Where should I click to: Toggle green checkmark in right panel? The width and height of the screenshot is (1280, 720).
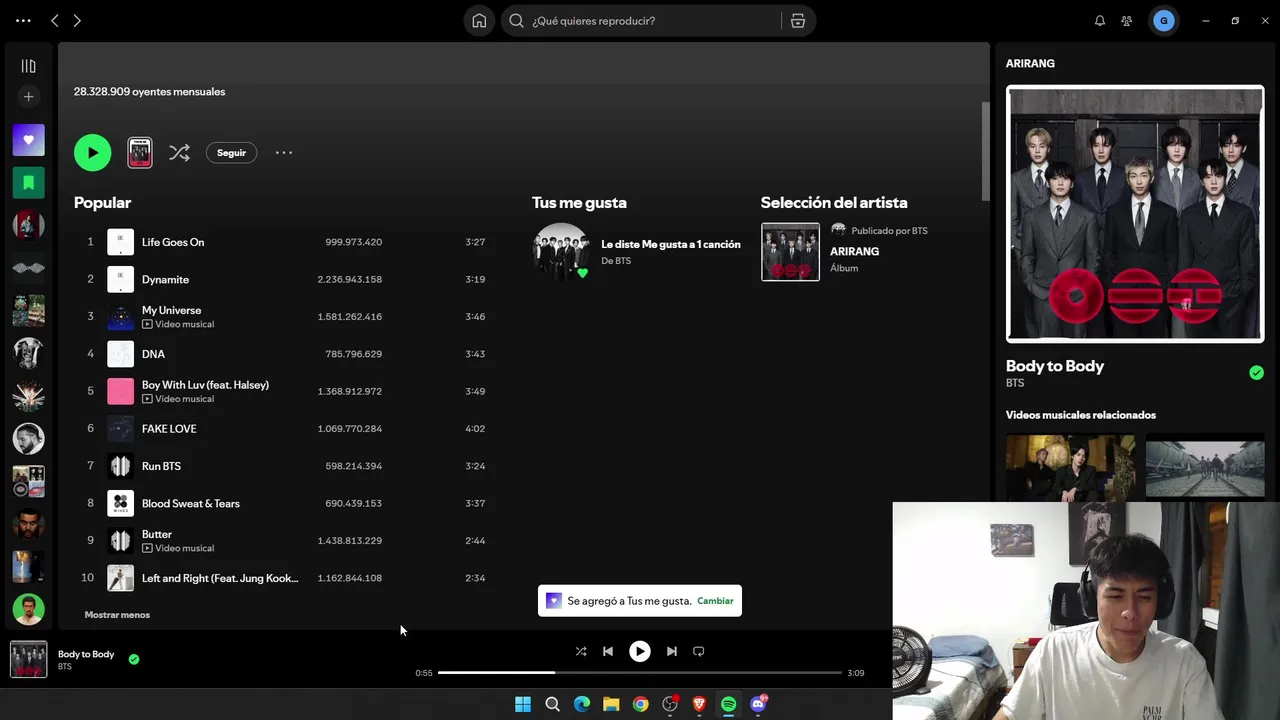1256,373
